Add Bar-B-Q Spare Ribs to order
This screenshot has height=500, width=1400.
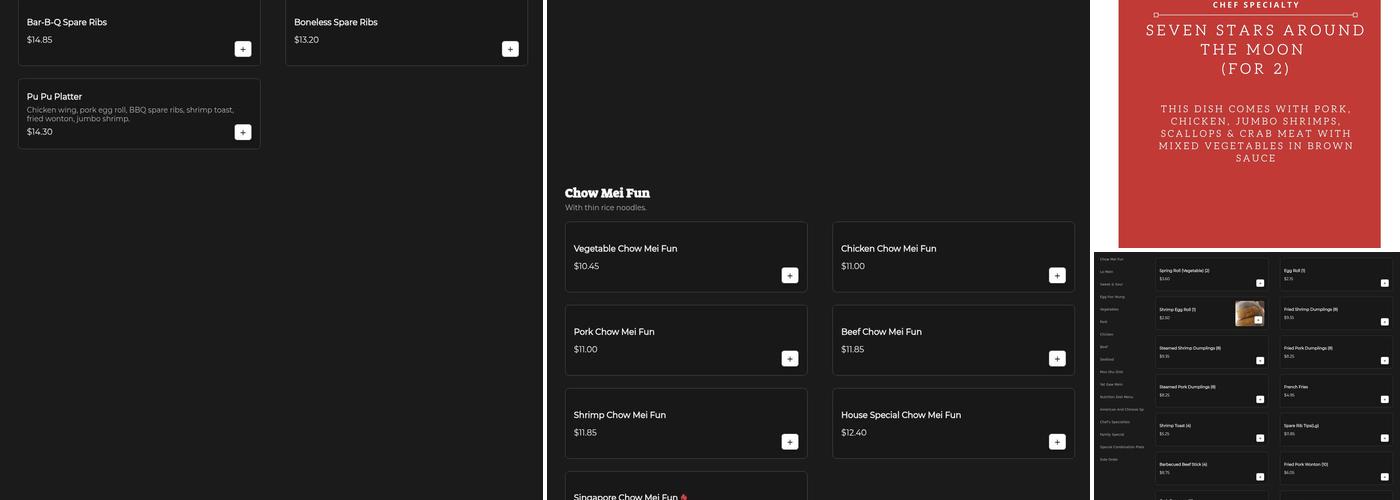pos(243,49)
